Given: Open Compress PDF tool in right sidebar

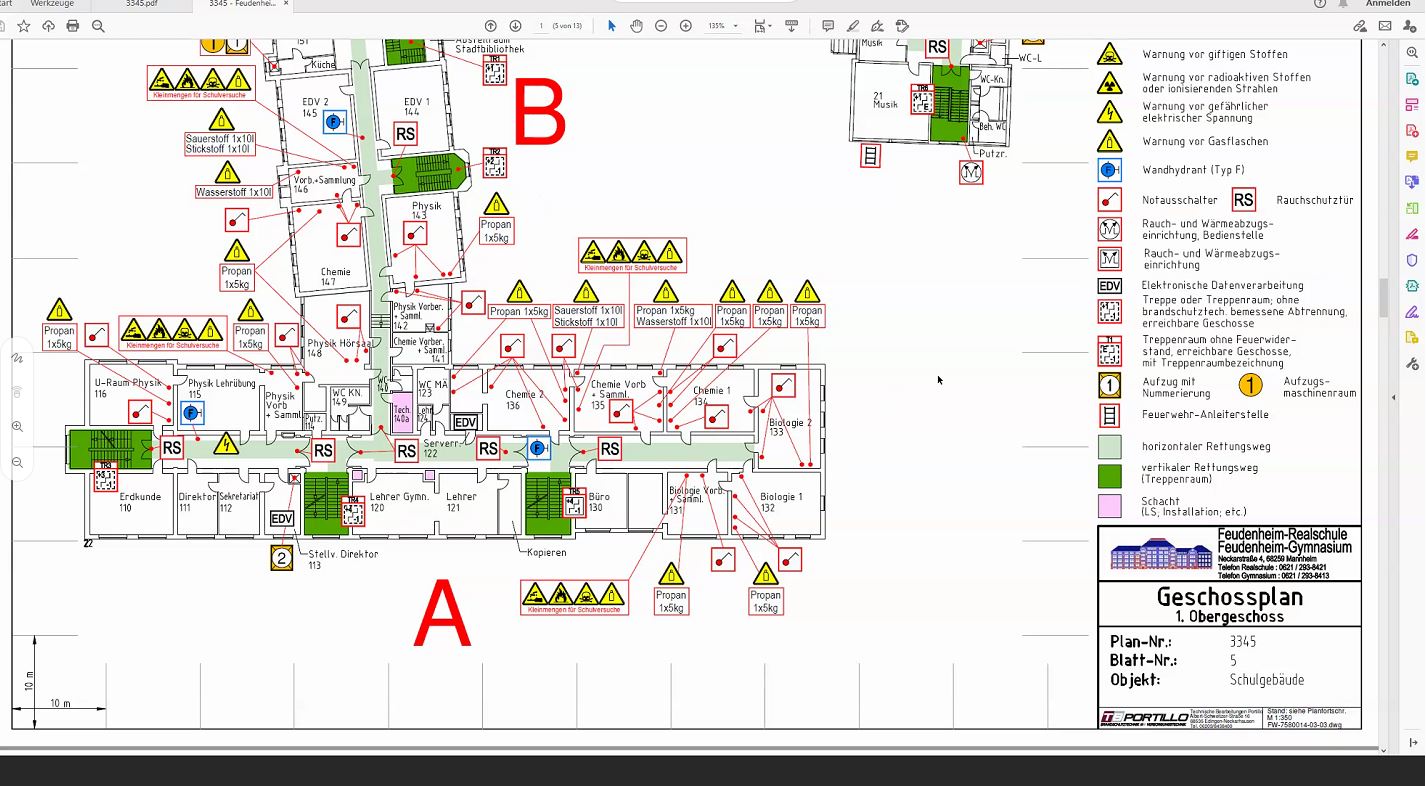Looking at the screenshot, I should (1412, 286).
